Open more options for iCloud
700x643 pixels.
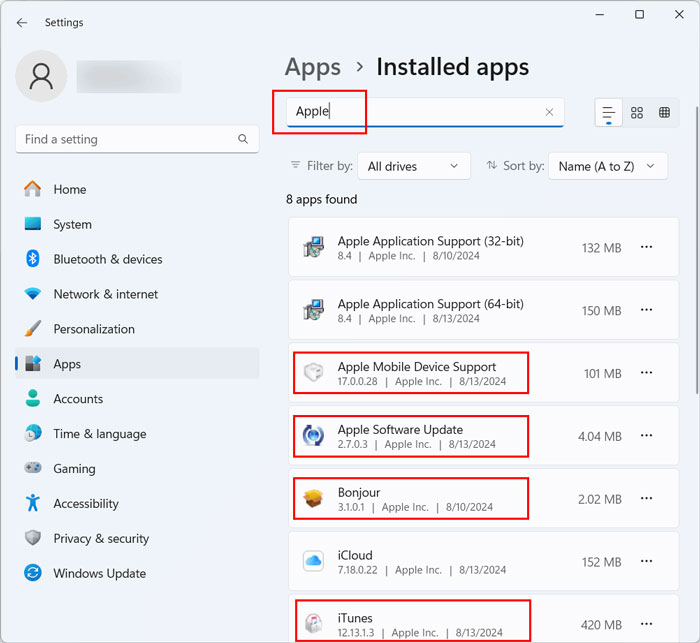tap(647, 562)
